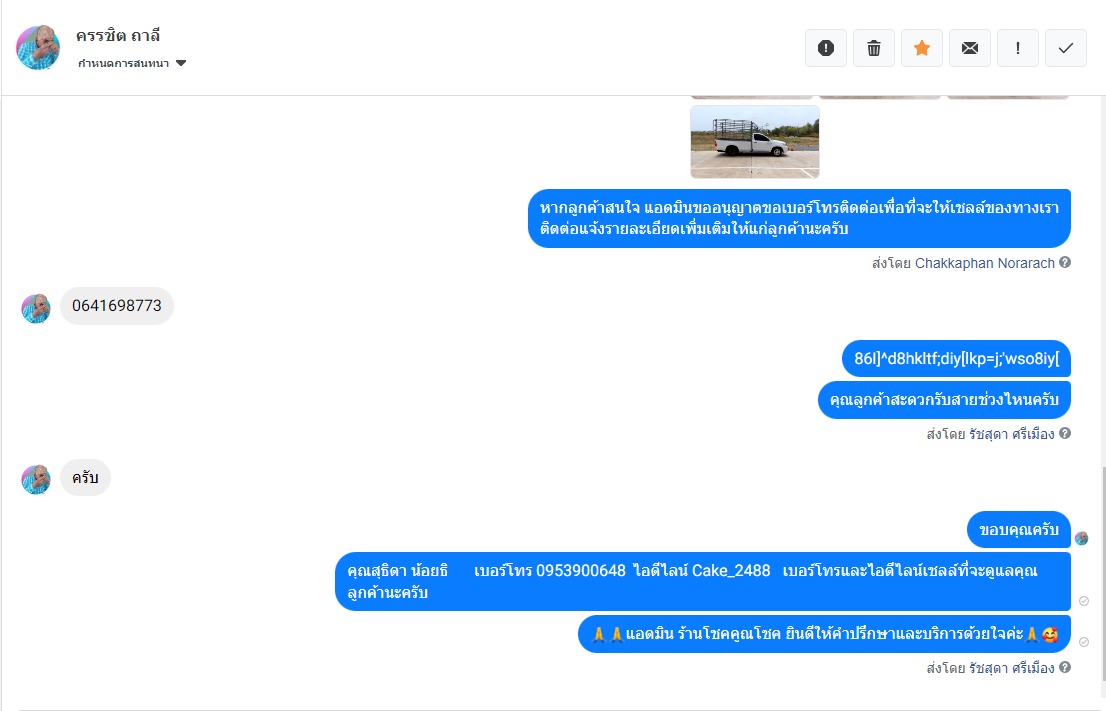Click delivered checkmark beside Cake_2488 message
Viewport: 1106px width, 711px height.
coord(1083,601)
